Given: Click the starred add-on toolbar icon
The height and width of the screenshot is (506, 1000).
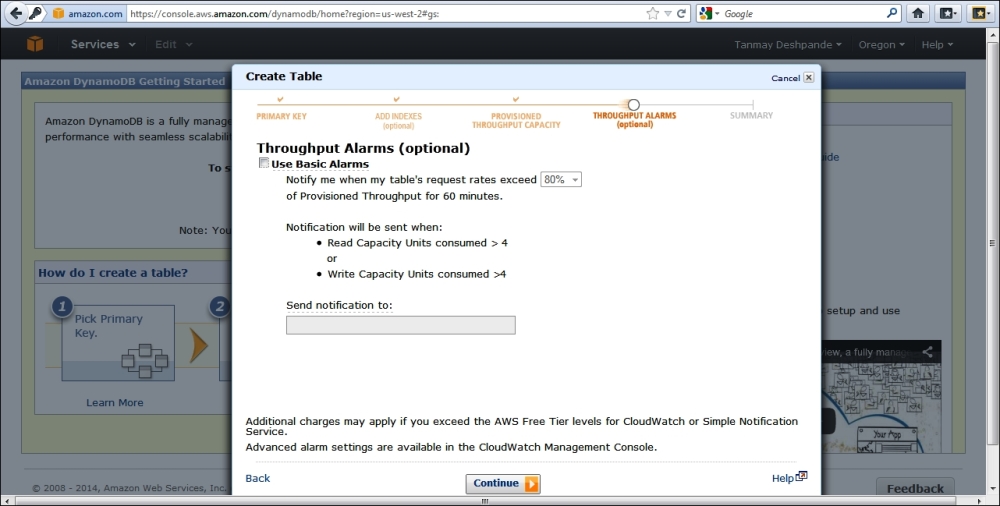Looking at the screenshot, I should pos(980,13).
